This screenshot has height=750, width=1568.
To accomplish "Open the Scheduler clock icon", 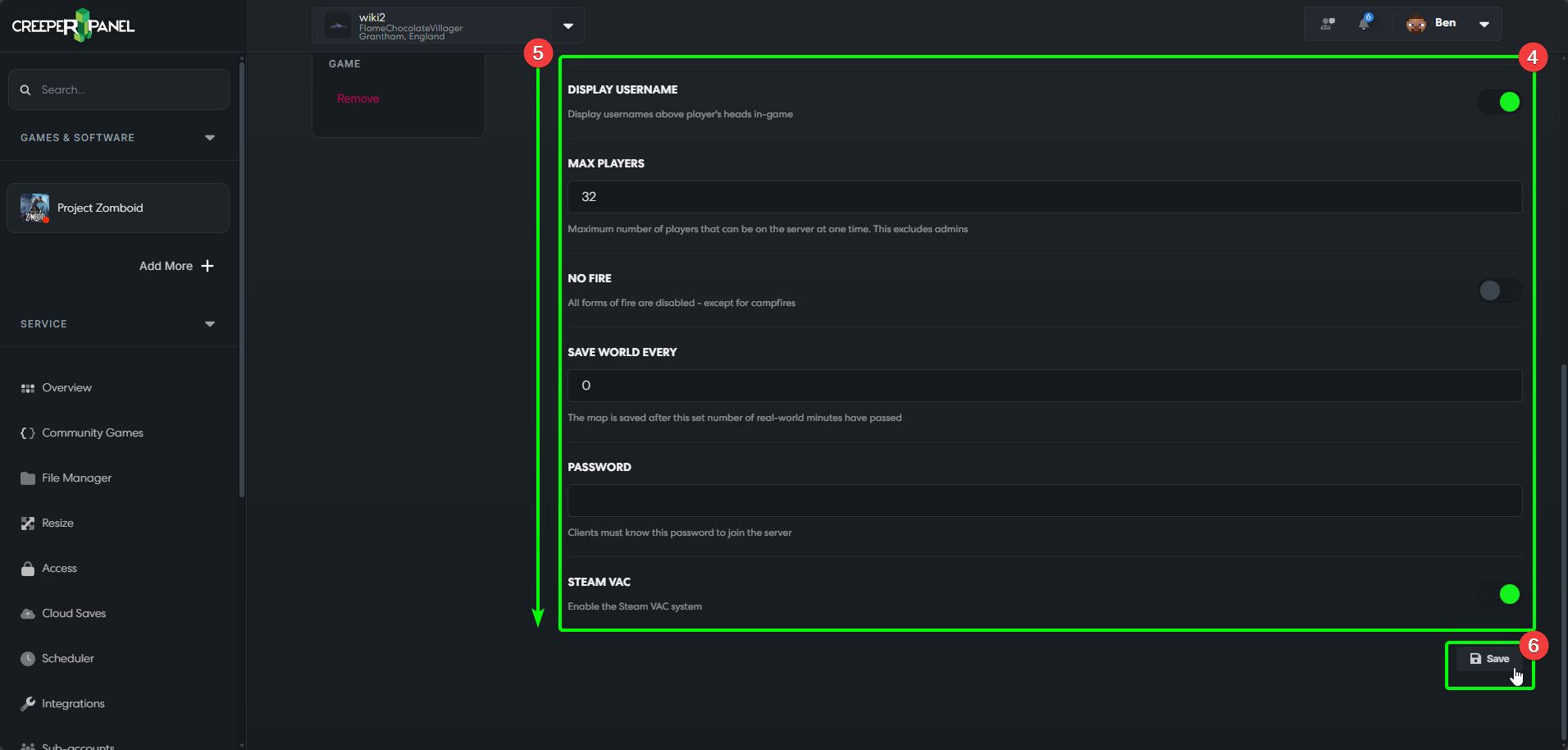I will 27,658.
